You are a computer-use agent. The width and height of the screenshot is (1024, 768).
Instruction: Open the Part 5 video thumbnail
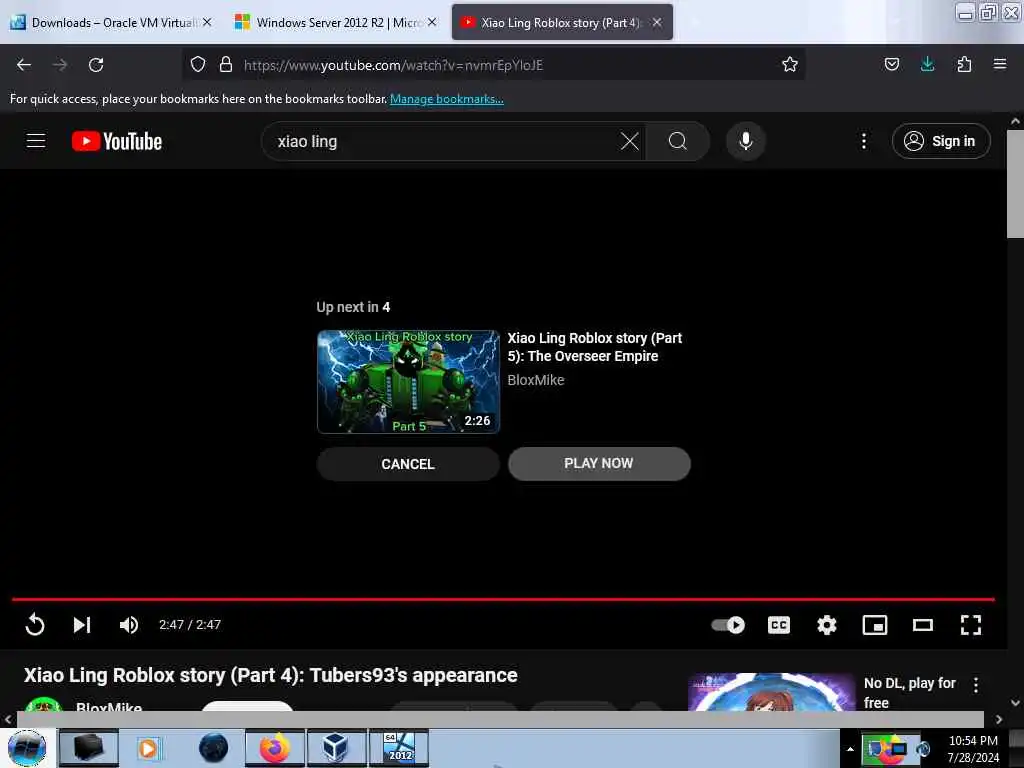408,381
